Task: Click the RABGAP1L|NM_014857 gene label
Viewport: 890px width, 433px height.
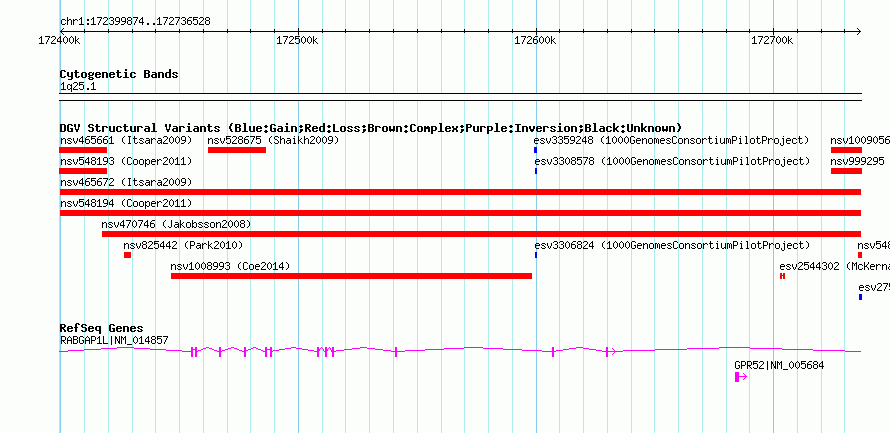Action: coord(114,340)
